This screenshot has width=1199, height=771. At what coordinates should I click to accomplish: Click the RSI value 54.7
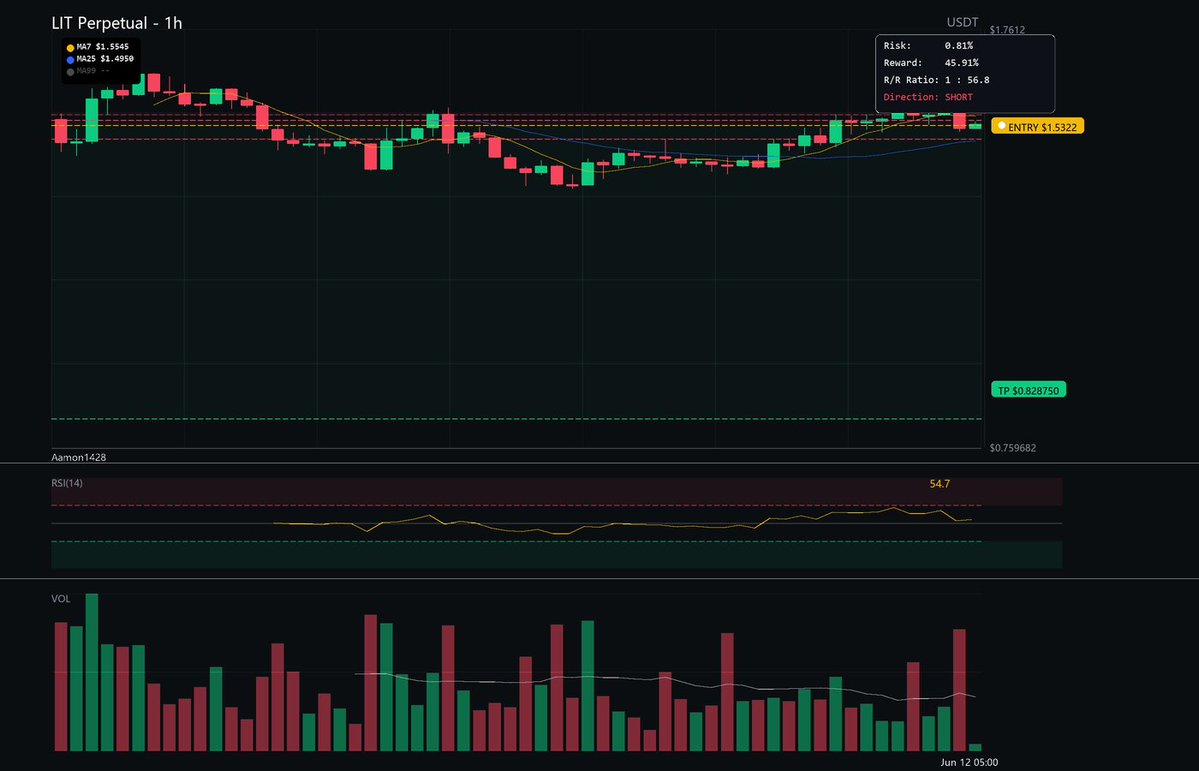pyautogui.click(x=939, y=483)
